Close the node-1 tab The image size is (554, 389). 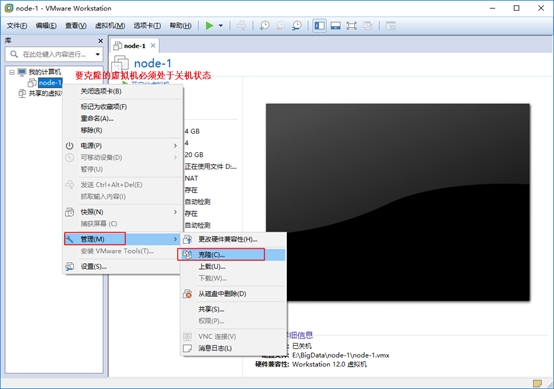tap(153, 46)
